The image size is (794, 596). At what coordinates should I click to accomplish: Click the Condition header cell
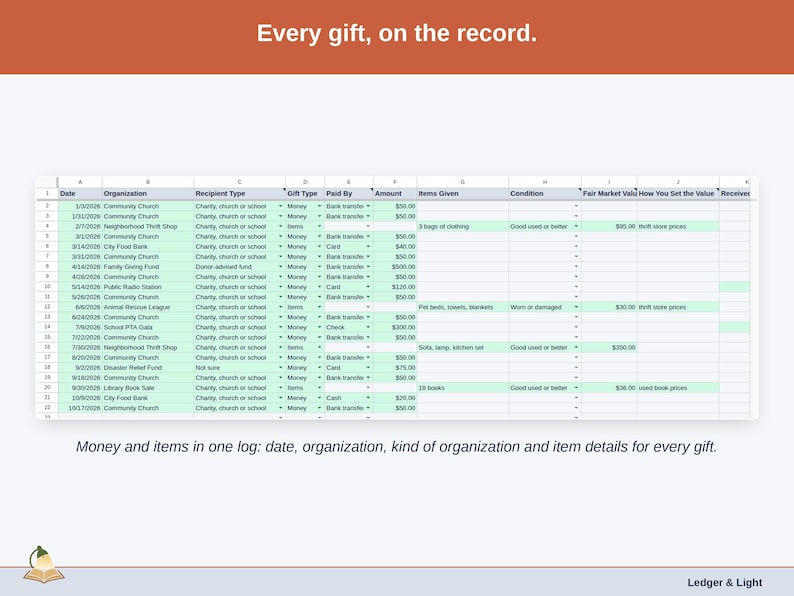545,193
